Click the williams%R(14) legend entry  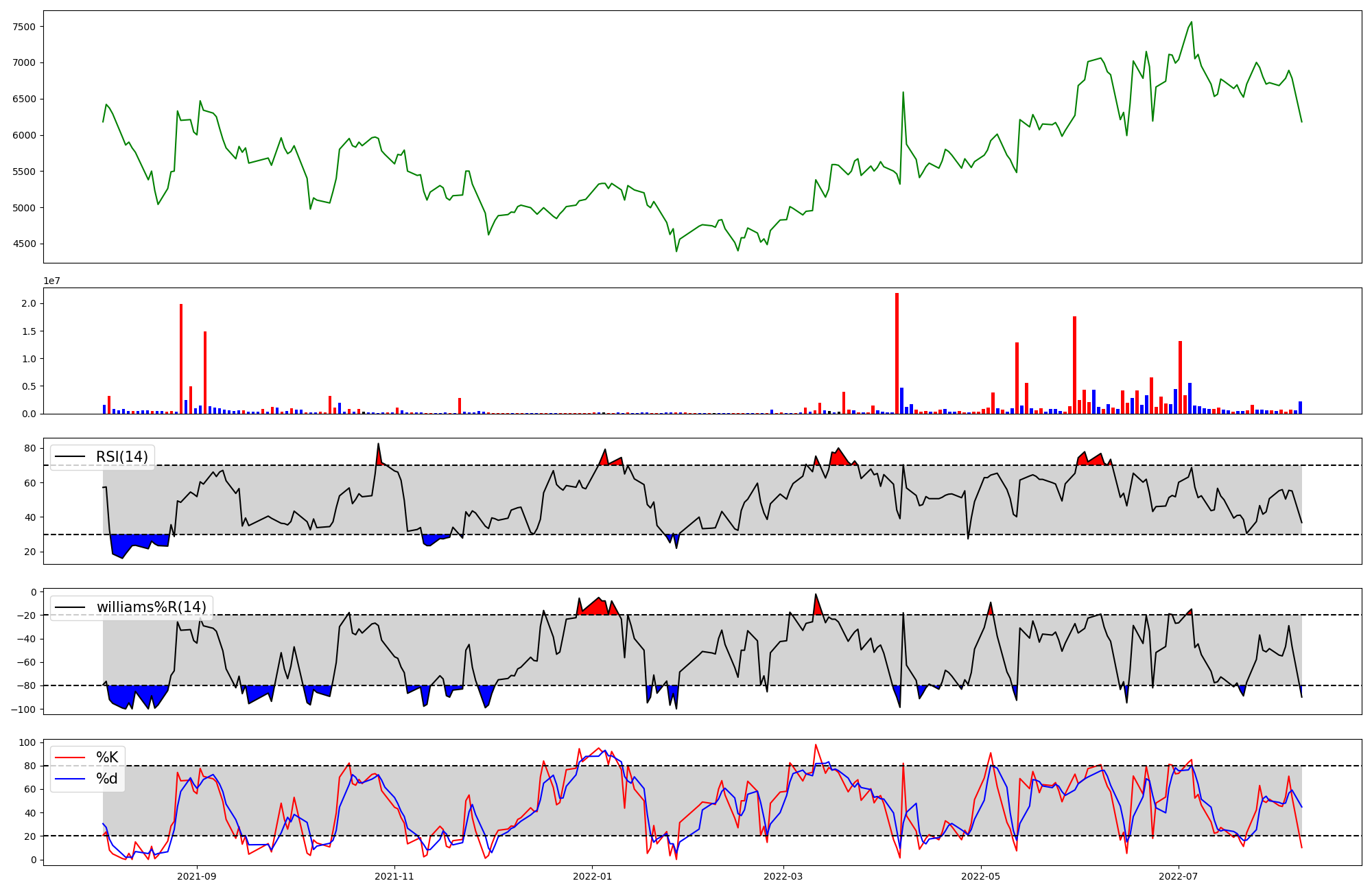pos(151,607)
